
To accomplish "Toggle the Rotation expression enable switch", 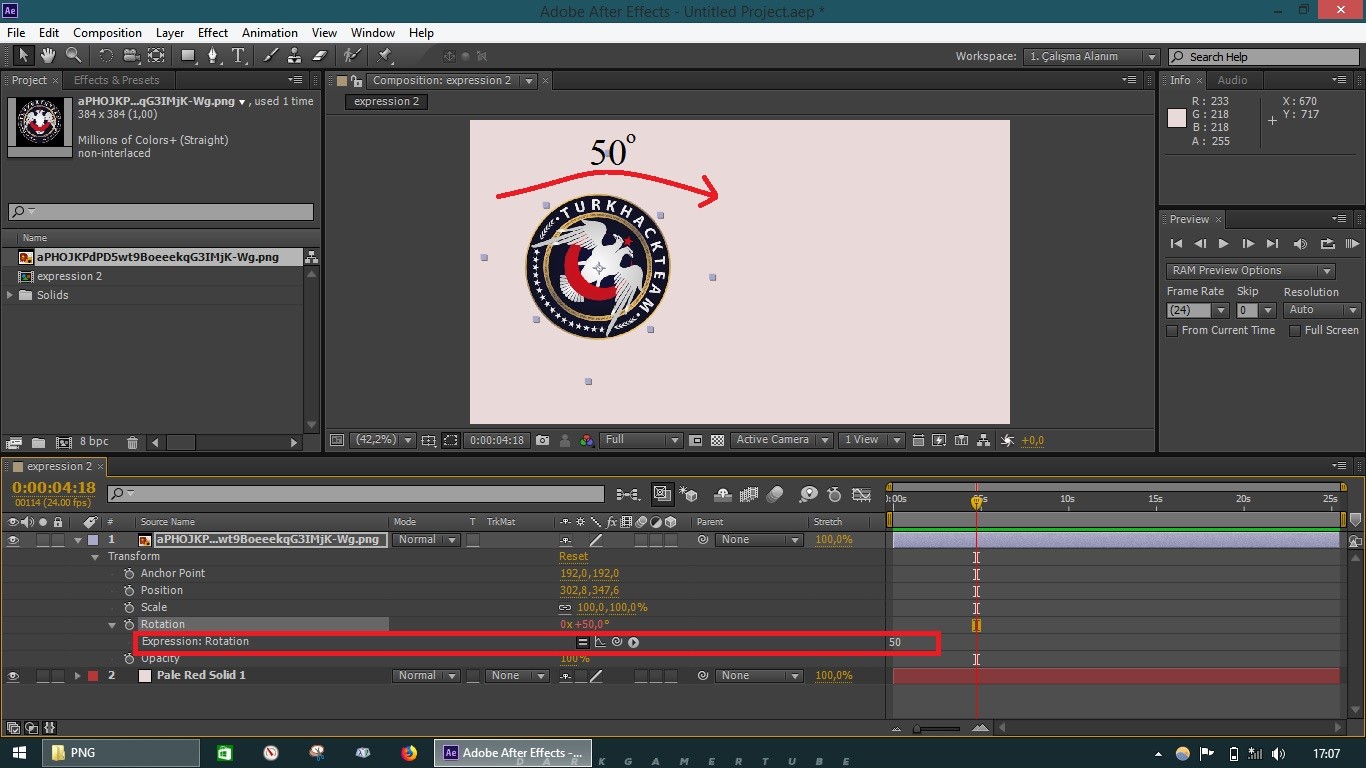I will tap(583, 642).
